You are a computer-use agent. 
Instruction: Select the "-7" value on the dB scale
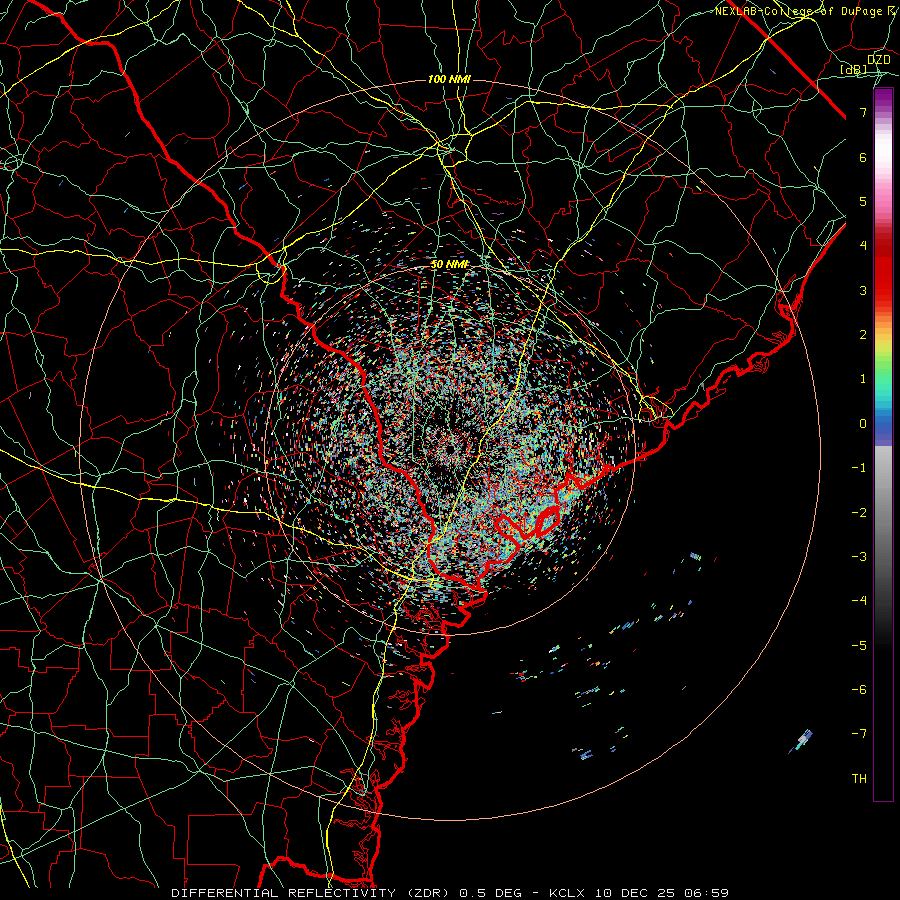[859, 734]
